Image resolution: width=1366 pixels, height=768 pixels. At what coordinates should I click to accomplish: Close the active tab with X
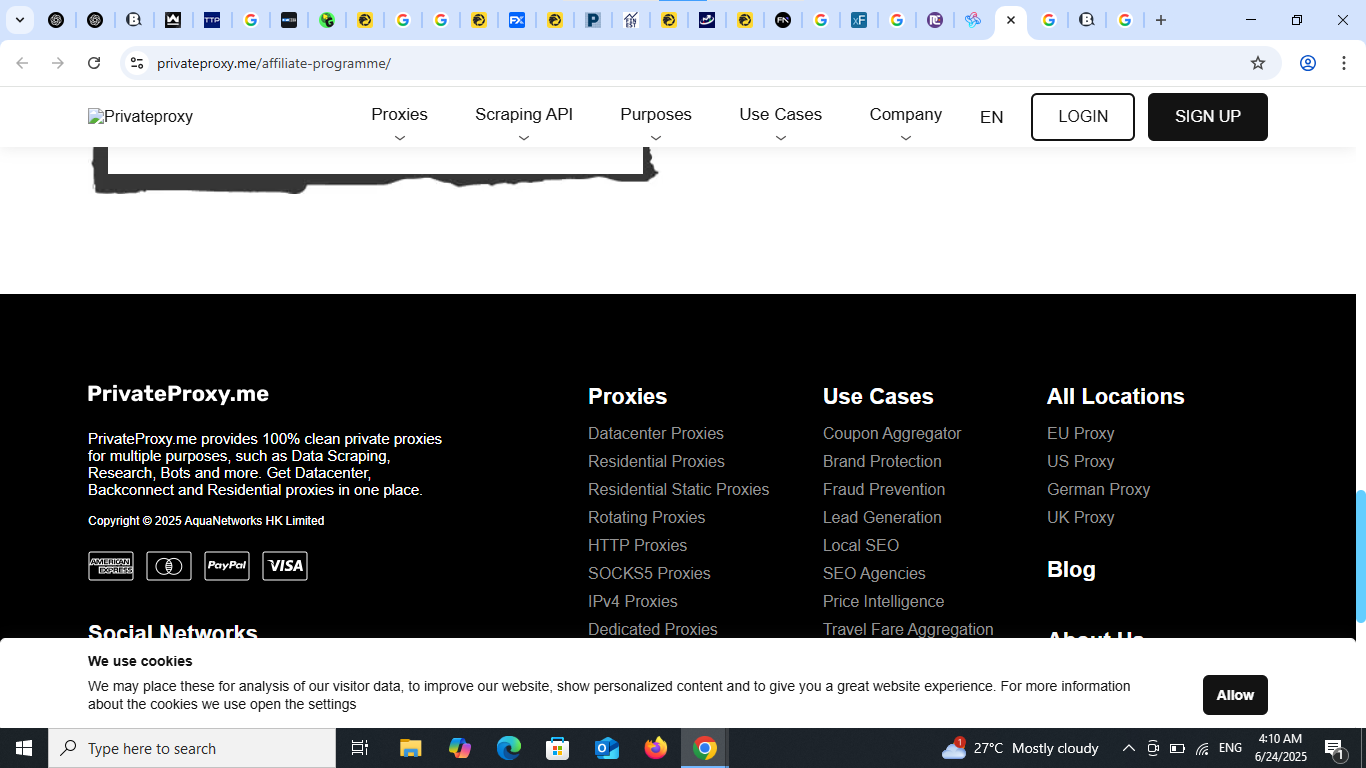tap(1011, 20)
